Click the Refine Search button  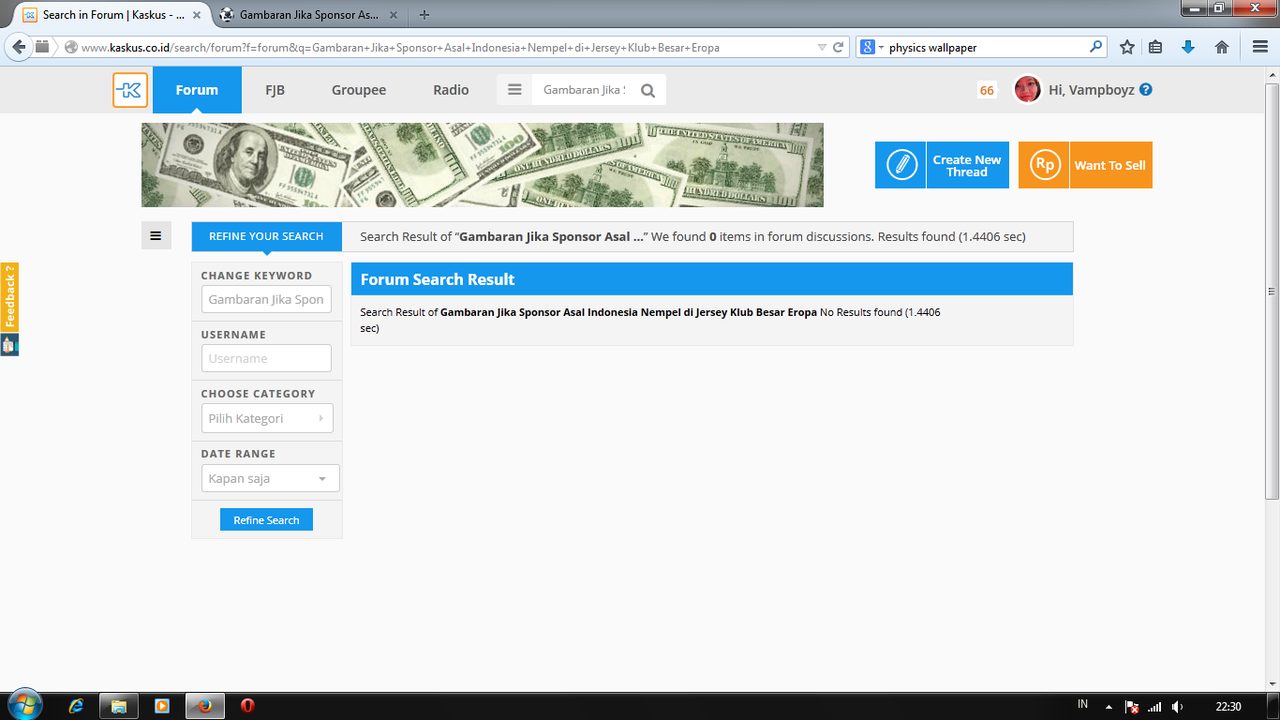pos(266,520)
